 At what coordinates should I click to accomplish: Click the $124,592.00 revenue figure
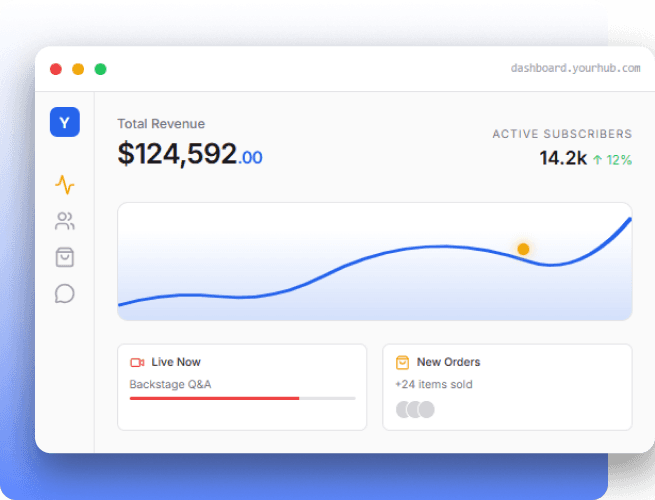pos(190,154)
